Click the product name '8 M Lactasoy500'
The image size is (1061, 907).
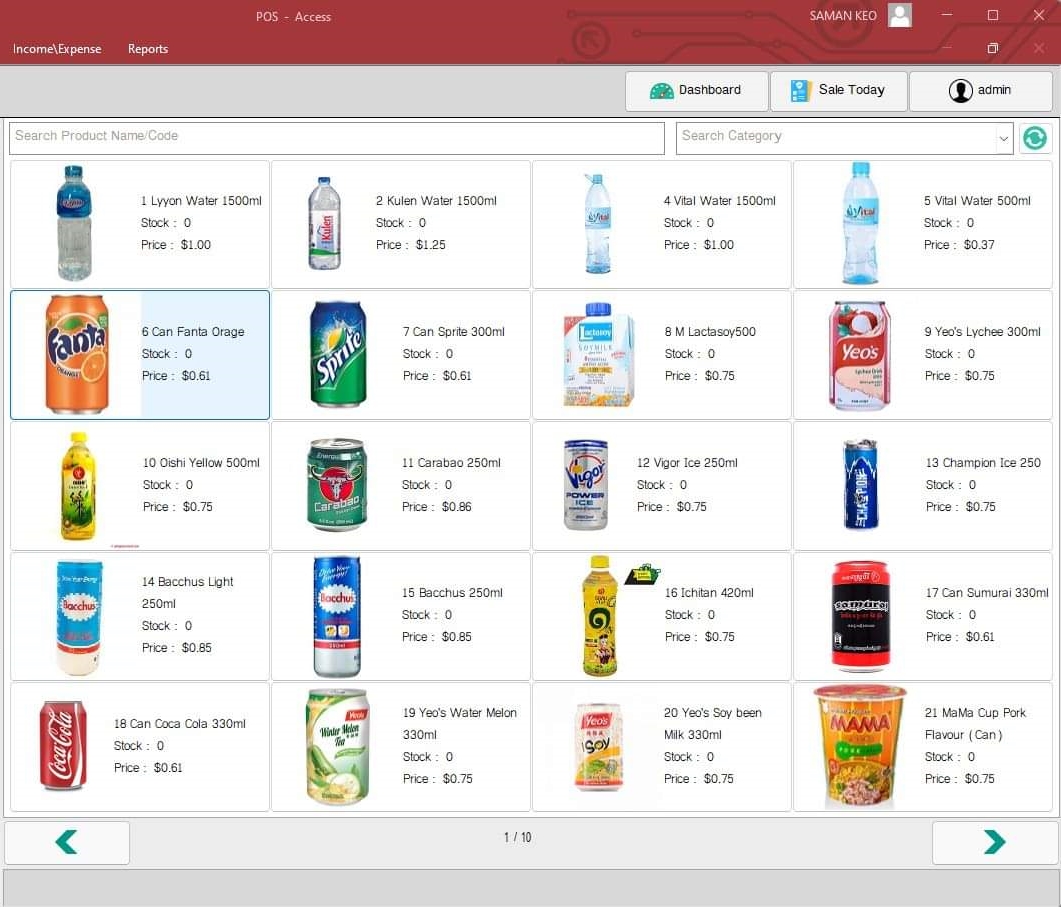click(710, 332)
